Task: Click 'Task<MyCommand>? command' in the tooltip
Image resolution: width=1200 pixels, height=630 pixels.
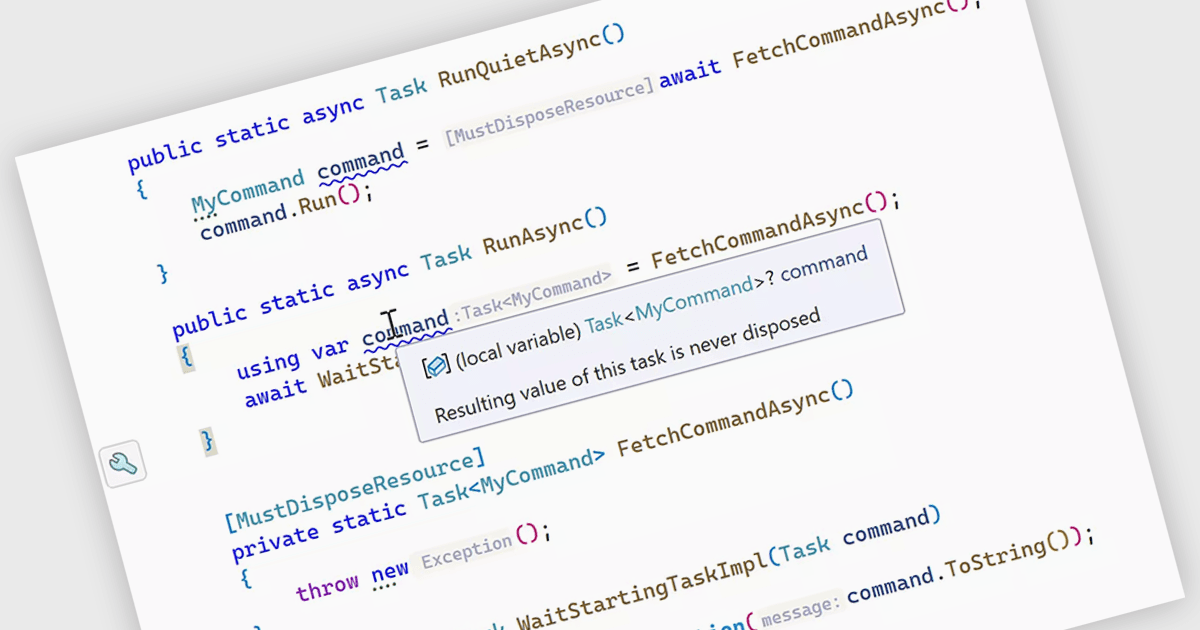Action: coord(727,290)
